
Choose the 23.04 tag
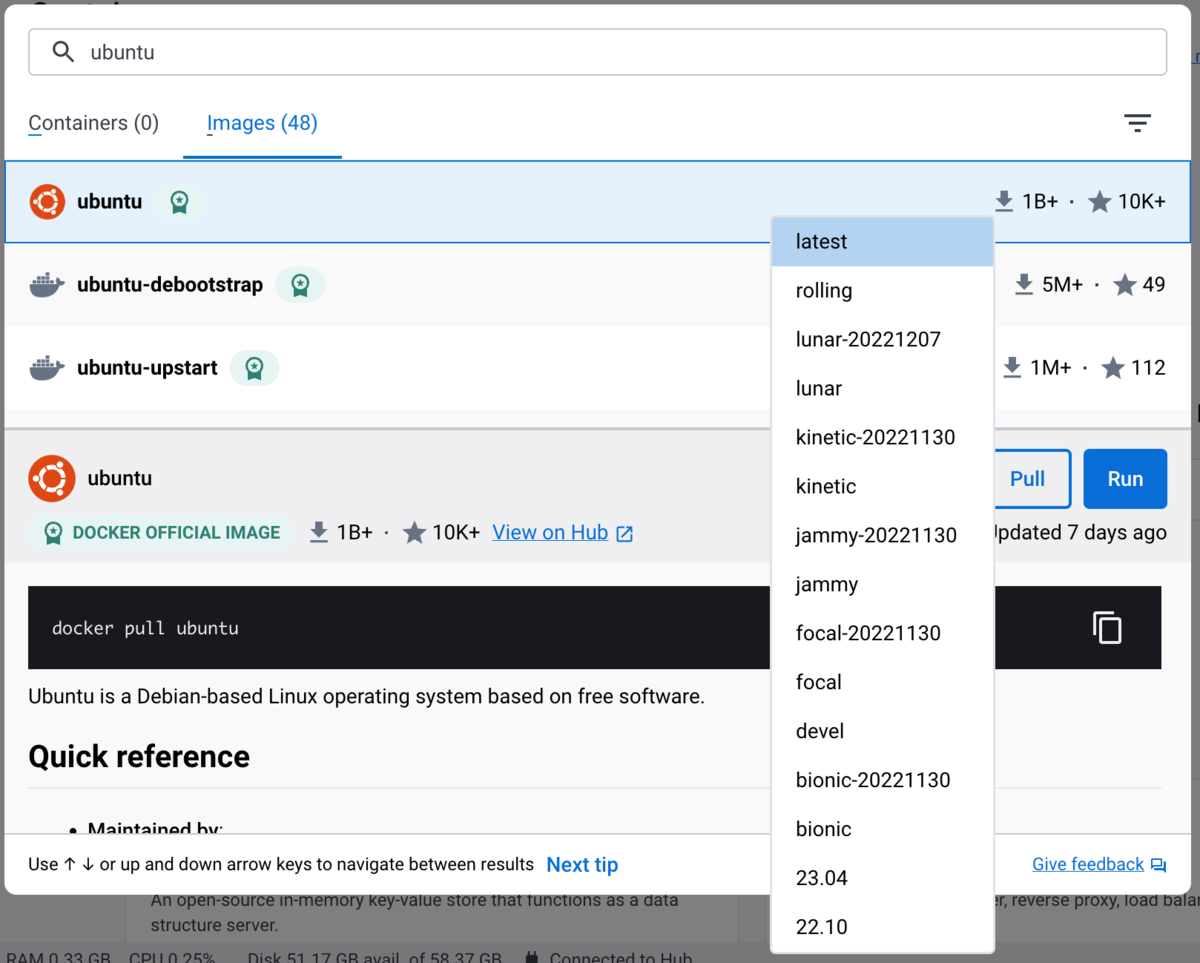(x=882, y=879)
